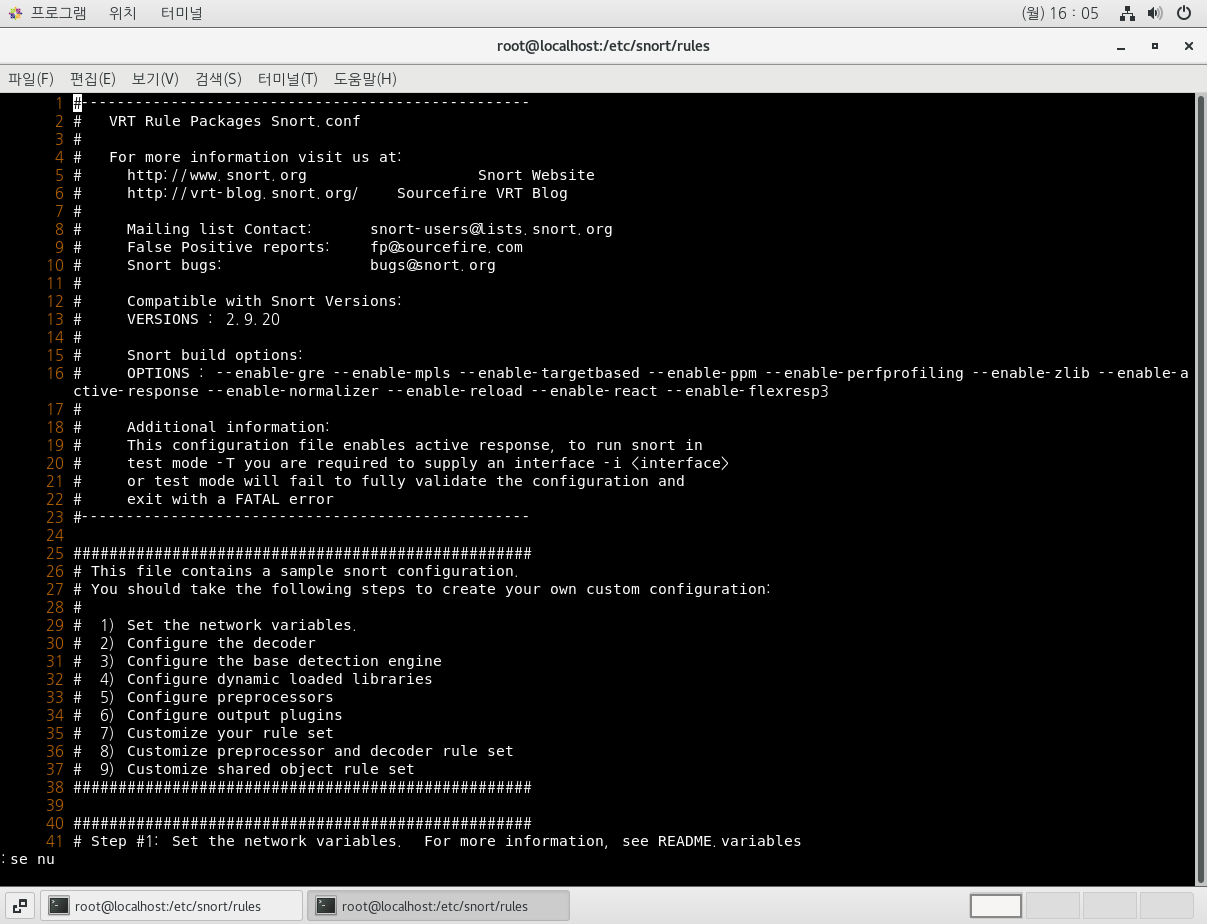1207x924 pixels.
Task: Open the 보기(V) menu
Action: tap(155, 79)
